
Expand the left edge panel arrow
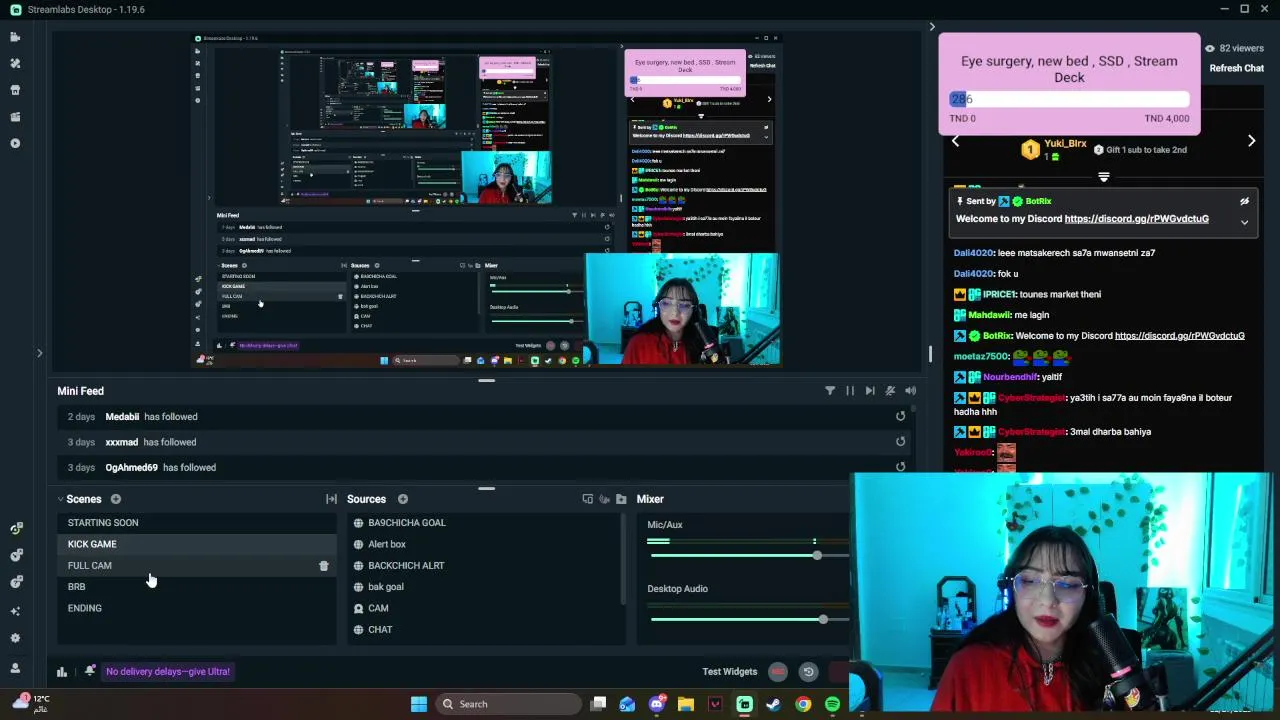(x=40, y=353)
